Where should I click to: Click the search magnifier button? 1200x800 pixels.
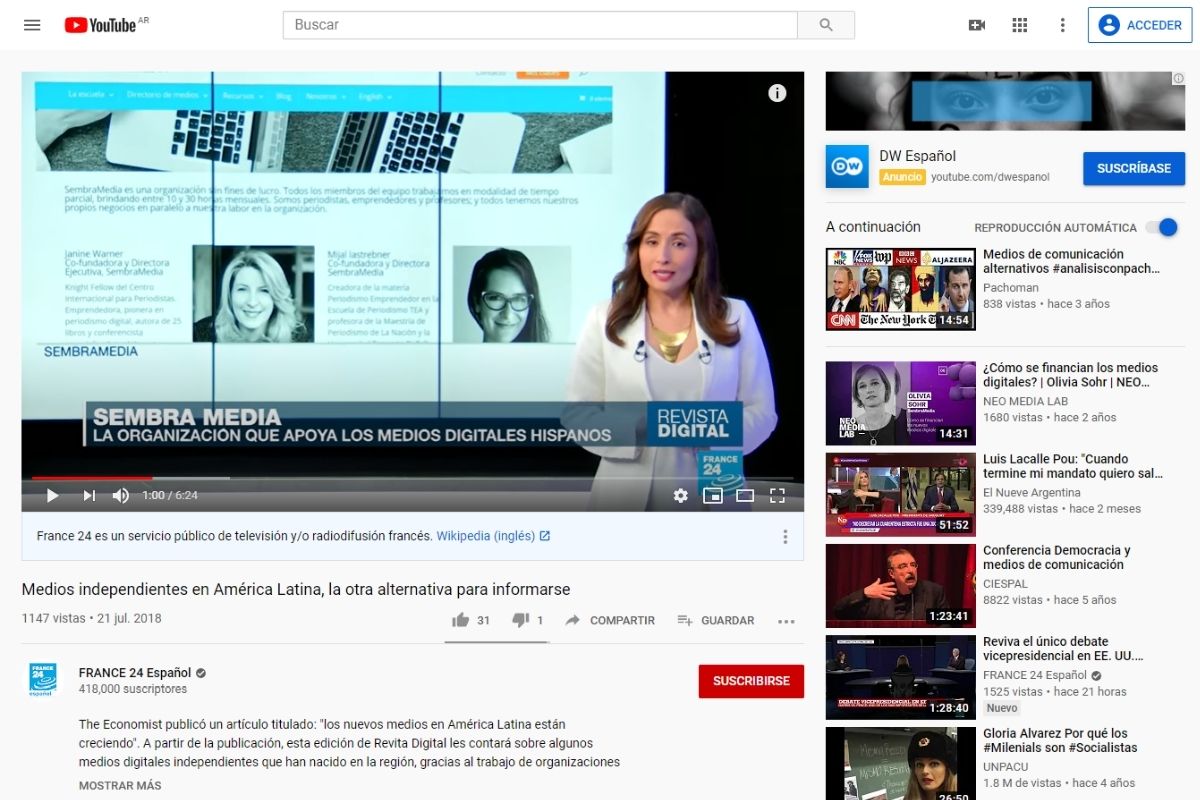(x=826, y=25)
